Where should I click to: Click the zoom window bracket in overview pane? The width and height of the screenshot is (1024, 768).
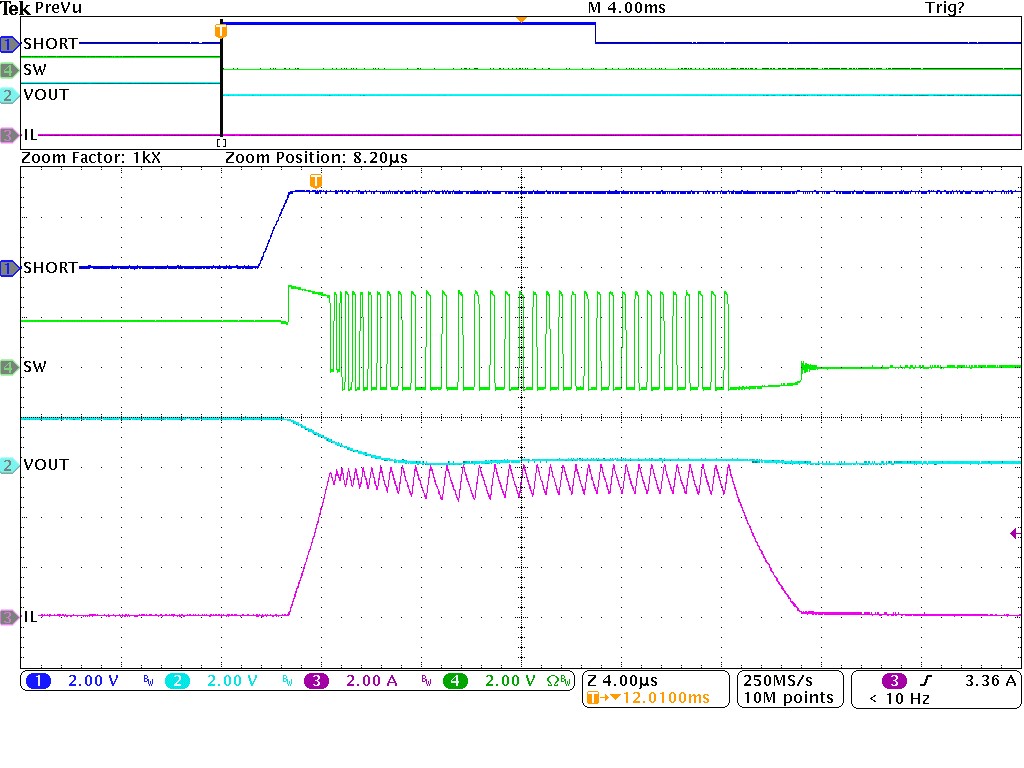pos(219,142)
